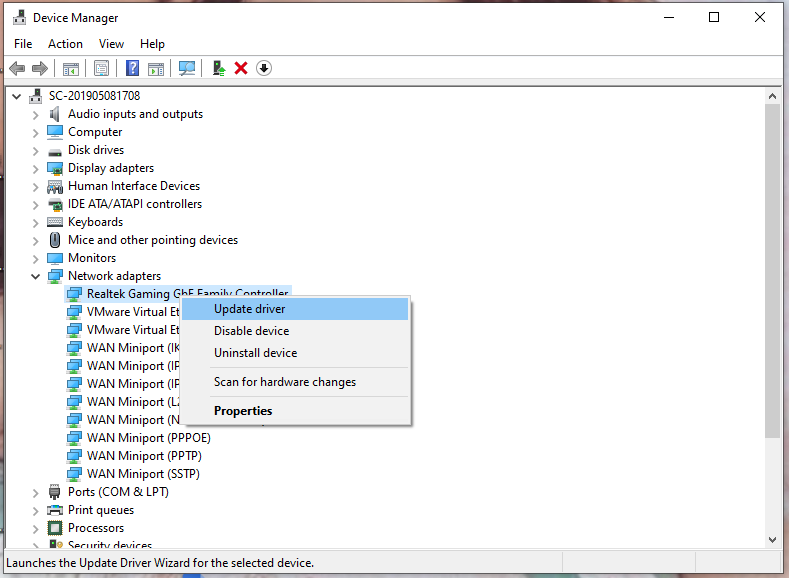Click the Human Interface Devices icon
The width and height of the screenshot is (789, 578).
click(55, 187)
